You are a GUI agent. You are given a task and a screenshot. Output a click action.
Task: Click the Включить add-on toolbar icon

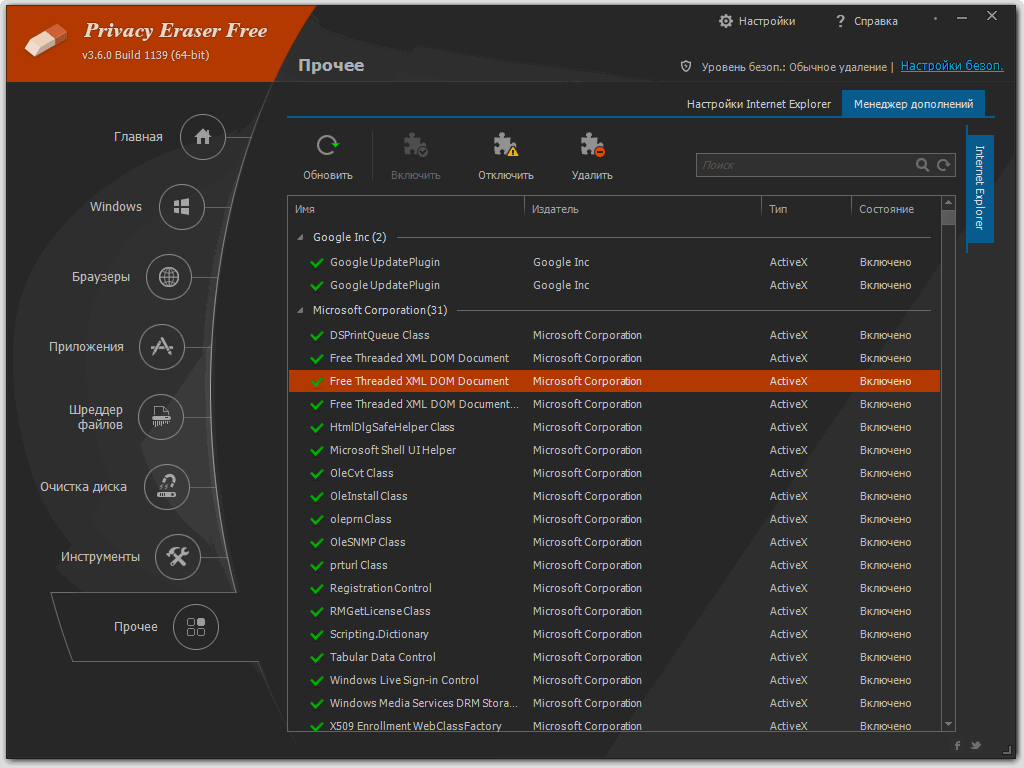[x=415, y=145]
